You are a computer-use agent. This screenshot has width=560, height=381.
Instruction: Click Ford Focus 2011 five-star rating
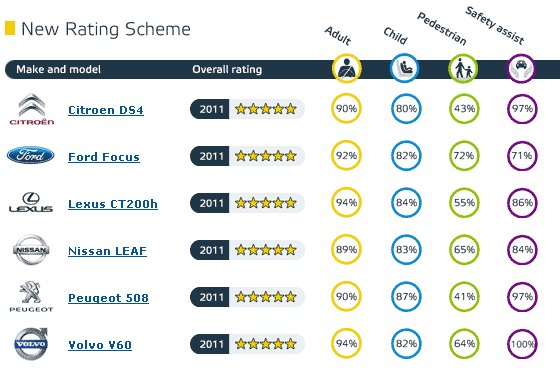(247, 156)
